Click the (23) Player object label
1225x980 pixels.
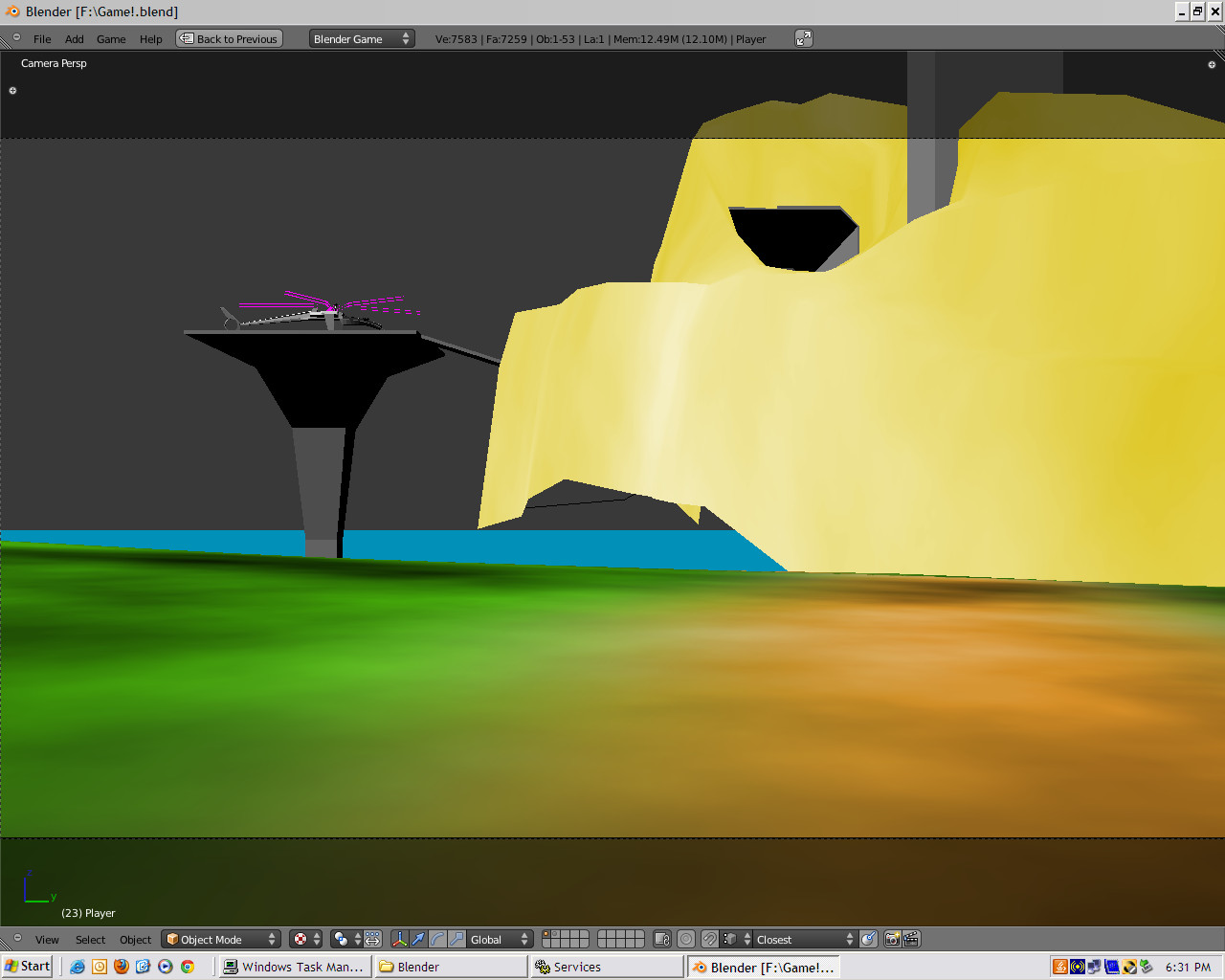(x=88, y=913)
